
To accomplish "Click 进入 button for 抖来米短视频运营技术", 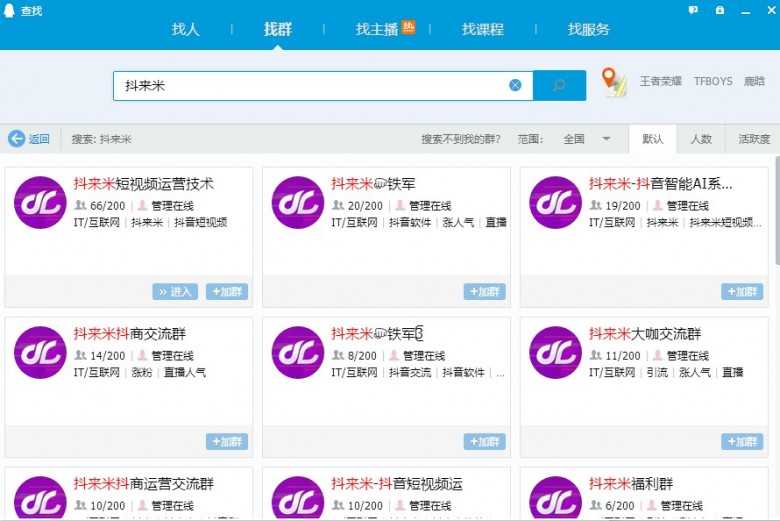I will tap(175, 292).
